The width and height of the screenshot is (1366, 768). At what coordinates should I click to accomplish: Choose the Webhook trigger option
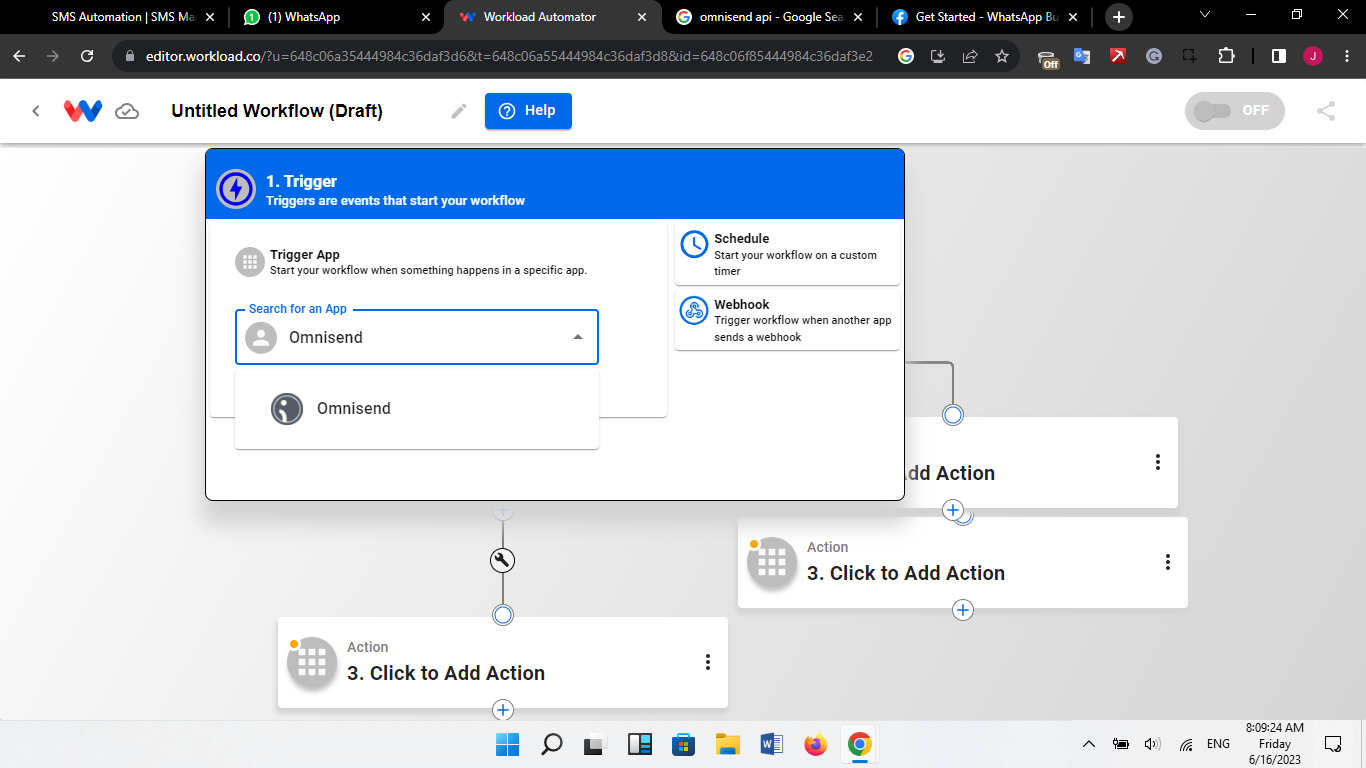click(x=788, y=320)
